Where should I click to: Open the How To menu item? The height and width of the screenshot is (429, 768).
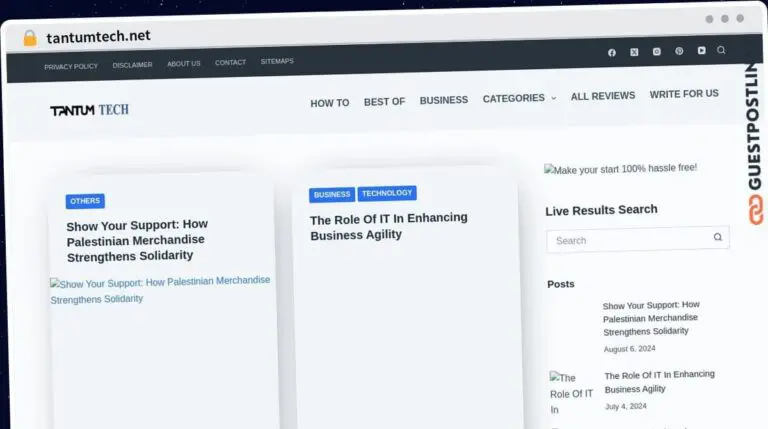pos(330,103)
